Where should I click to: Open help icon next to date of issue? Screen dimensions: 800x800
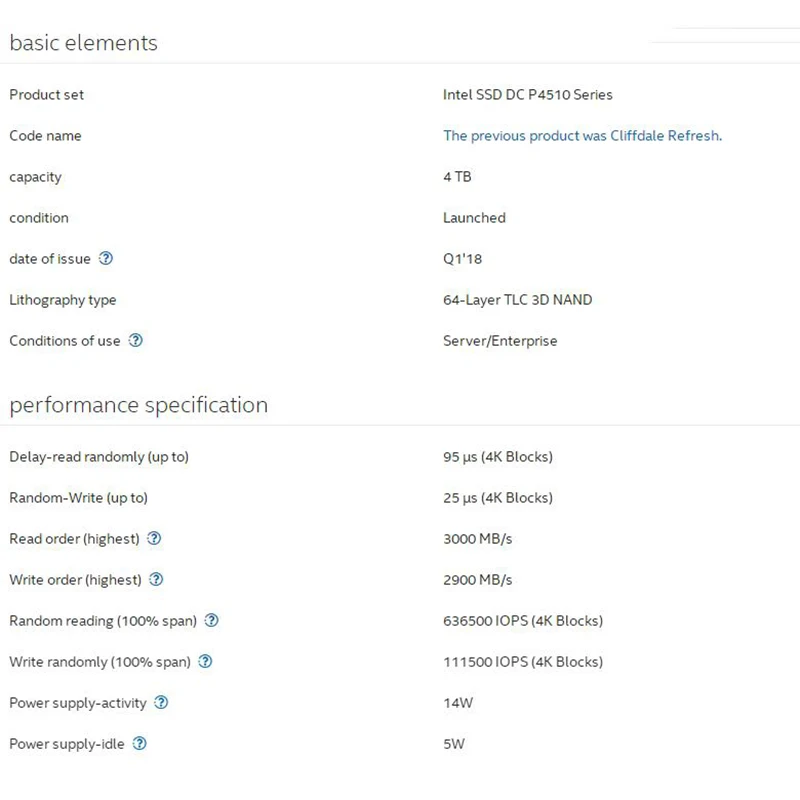[x=106, y=258]
